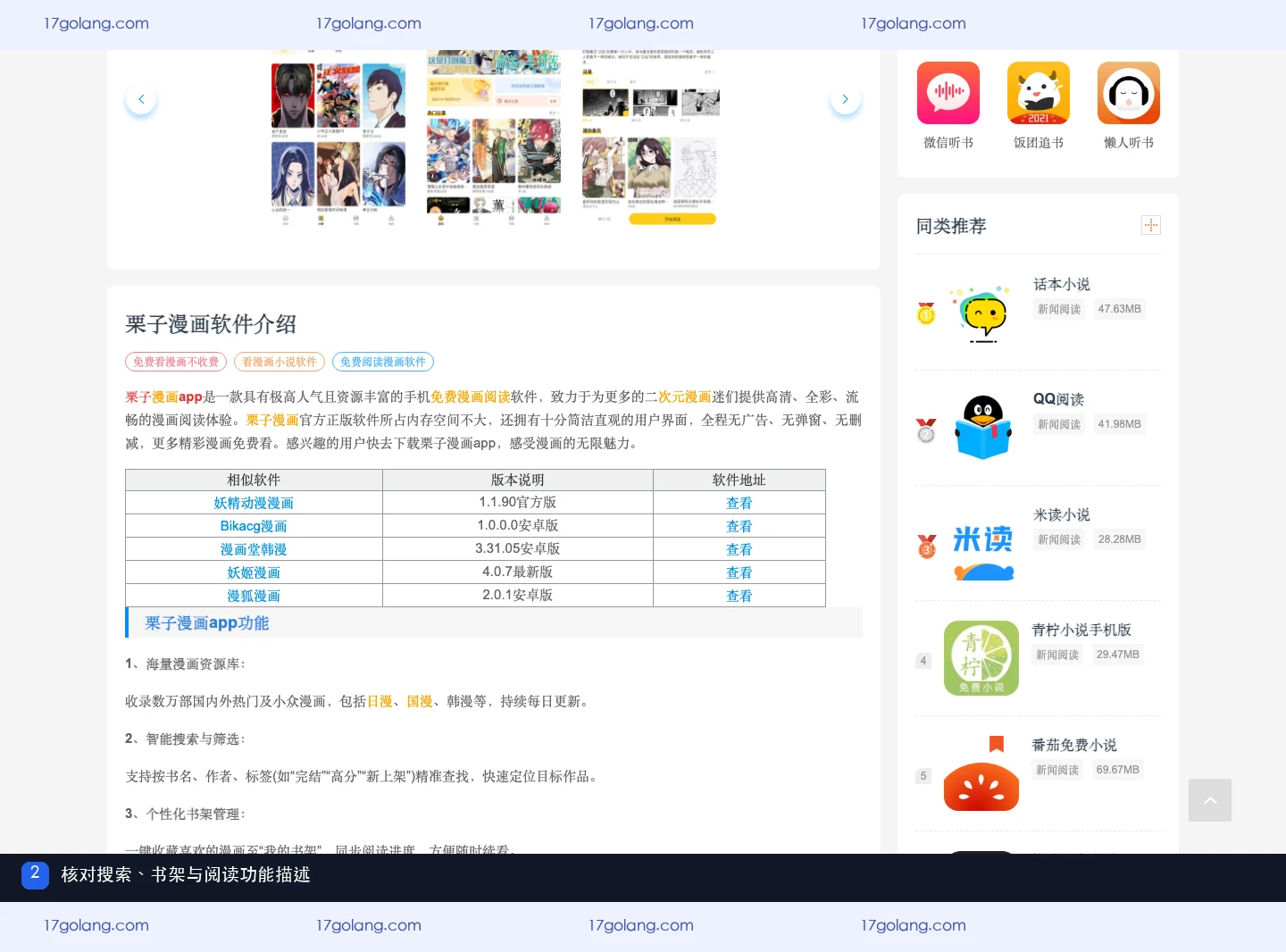Click the 3.31.05安卓版 version cell
Image resolution: width=1286 pixels, height=952 pixels.
(x=518, y=549)
